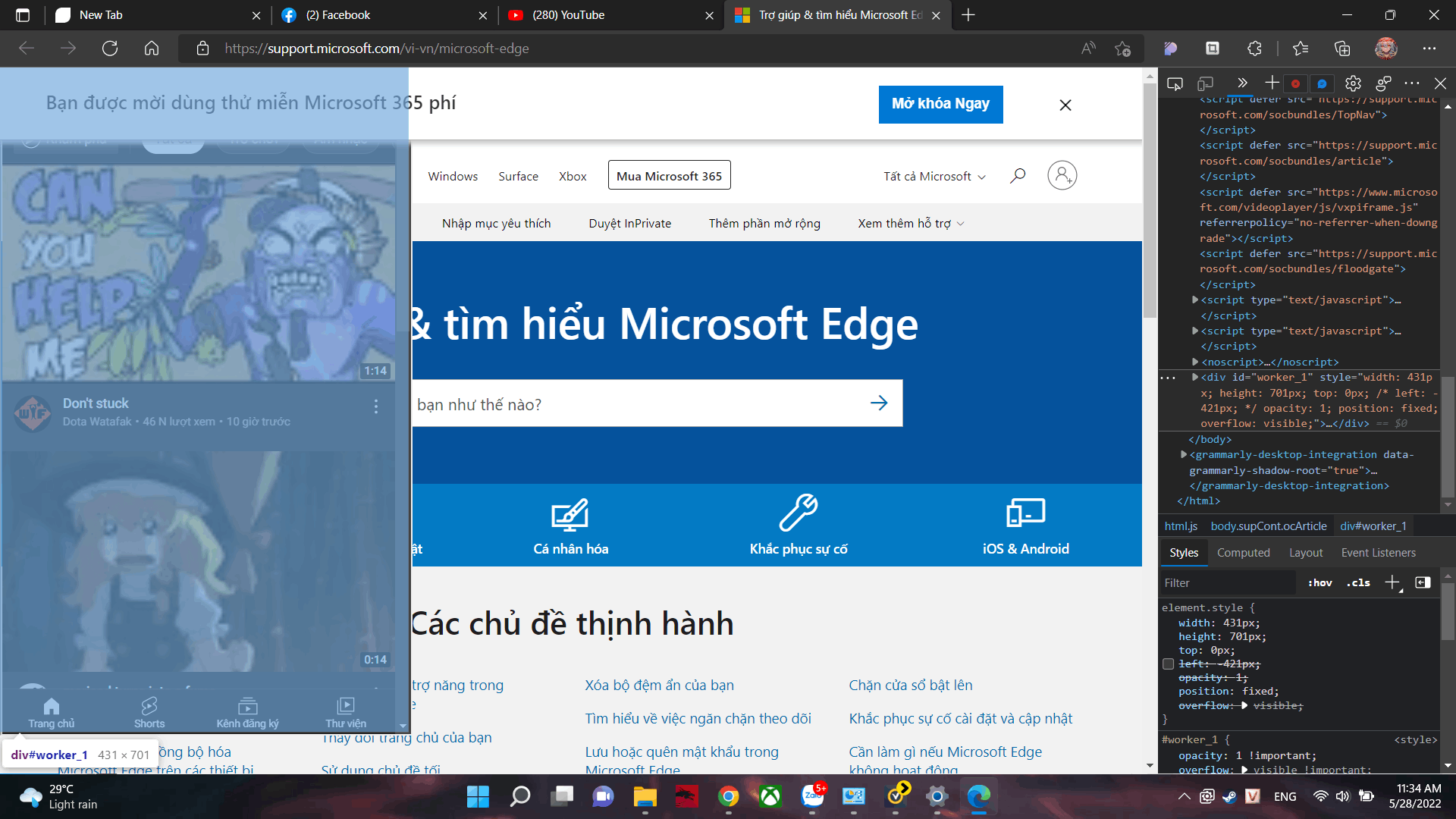Screen dimensions: 1456x819
Task: Expand the div#worker_1 node in DOM tree
Action: click(1195, 377)
